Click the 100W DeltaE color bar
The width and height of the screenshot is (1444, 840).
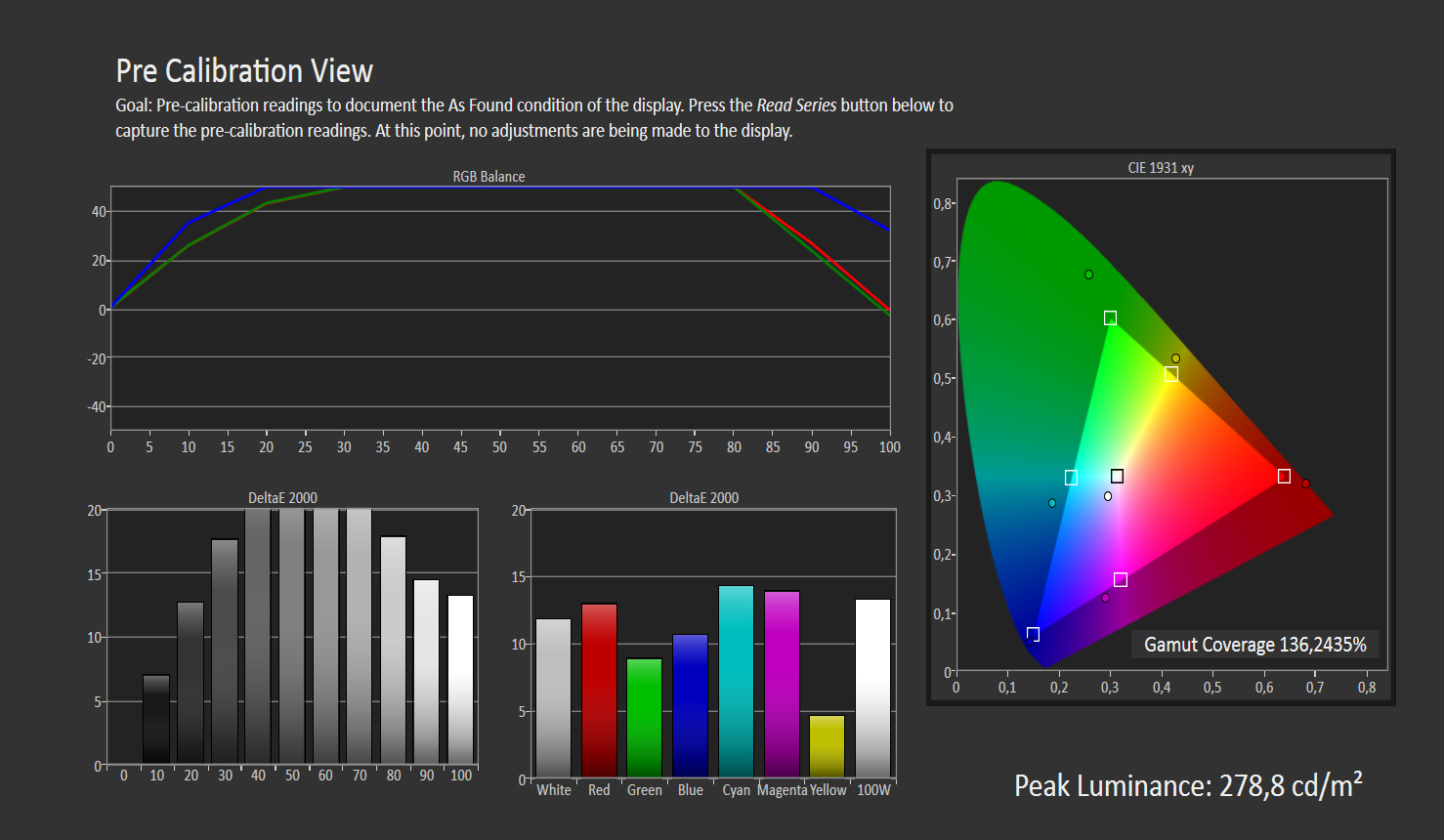pos(872,689)
